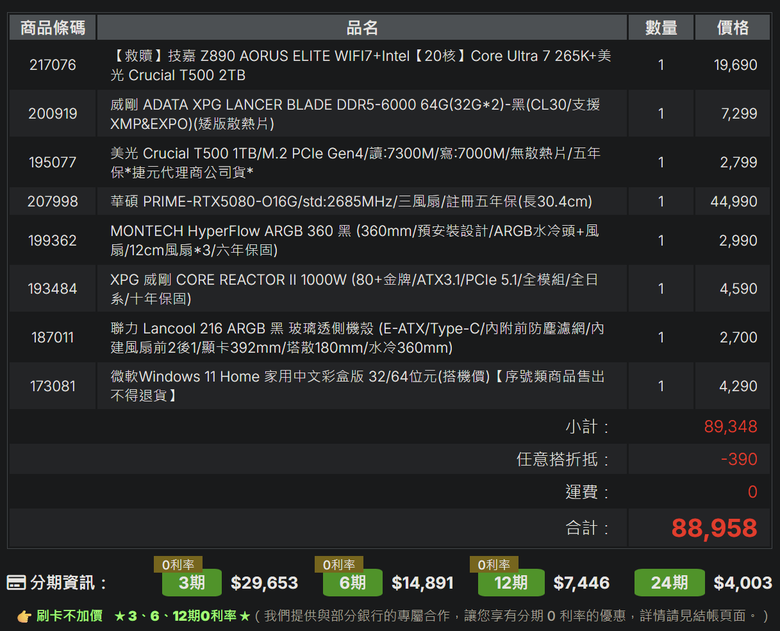780x631 pixels.
Task: Click the quantity 1 in the RTX5080 row
Action: click(x=661, y=202)
